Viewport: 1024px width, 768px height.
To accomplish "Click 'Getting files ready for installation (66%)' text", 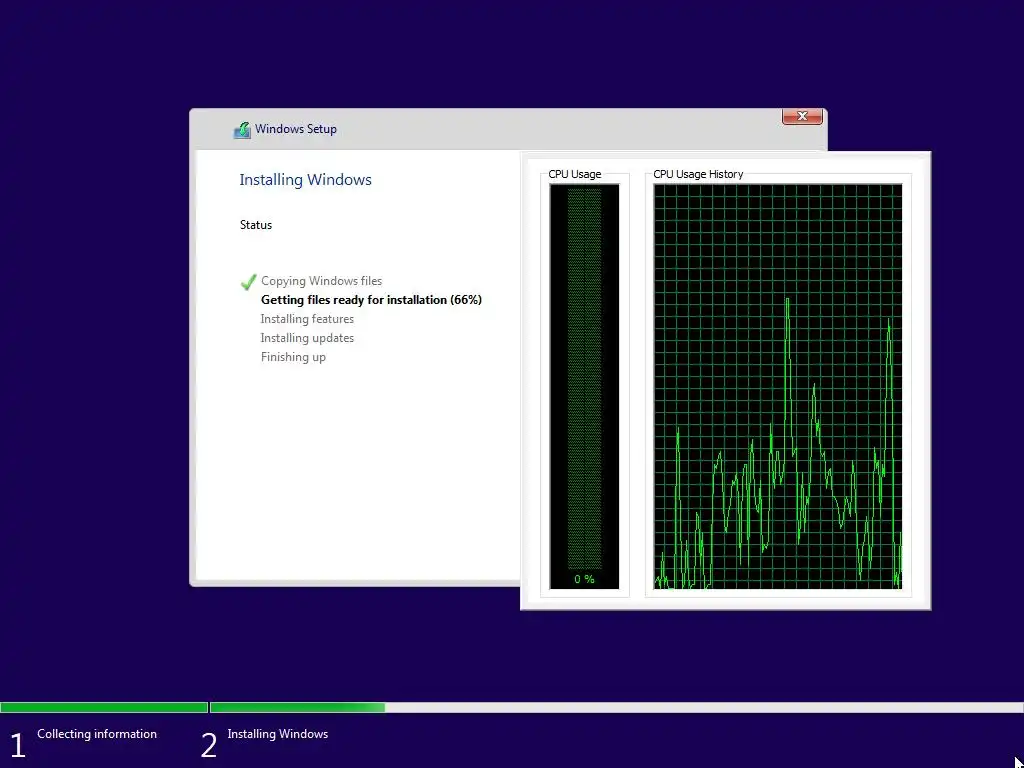I will pos(371,300).
